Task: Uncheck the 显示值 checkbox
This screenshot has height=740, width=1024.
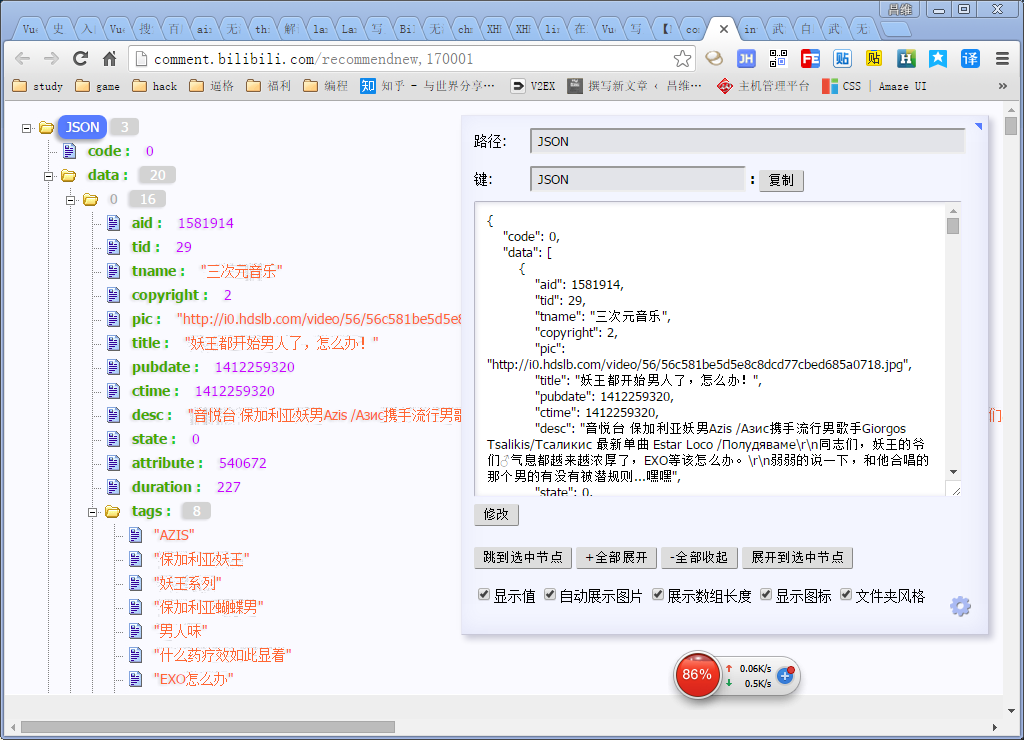Action: (483, 595)
